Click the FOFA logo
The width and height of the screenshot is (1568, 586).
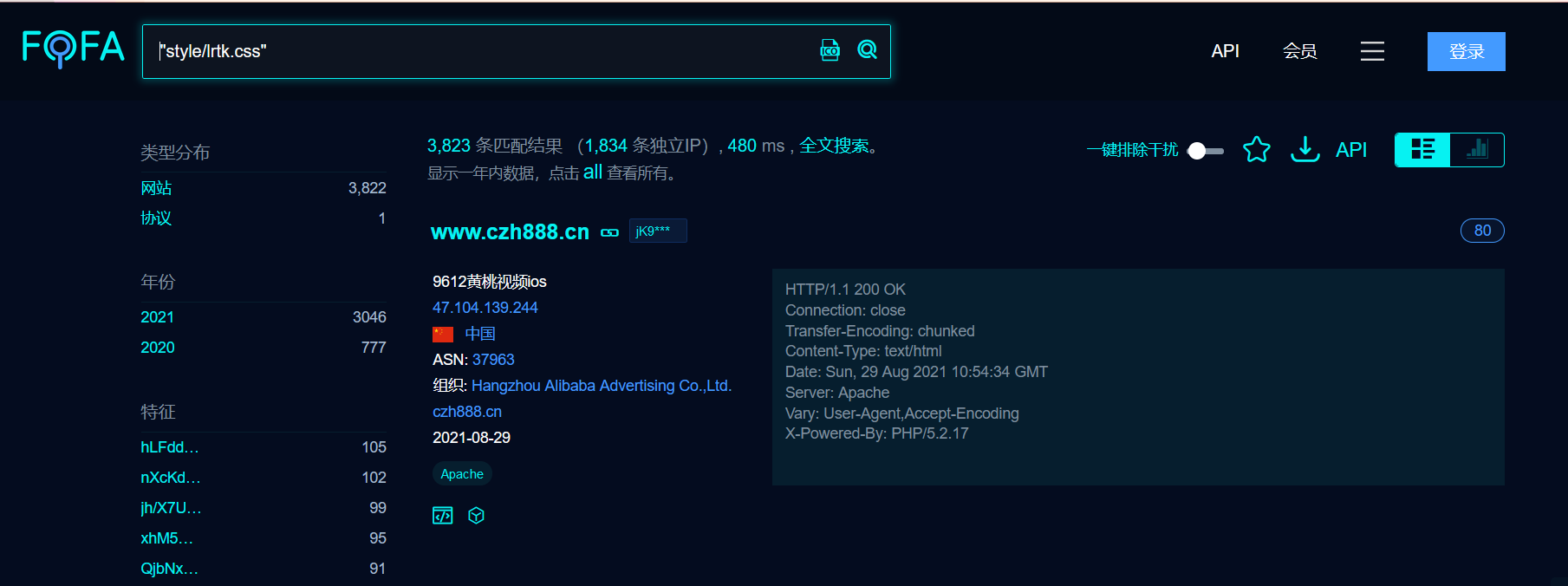74,48
